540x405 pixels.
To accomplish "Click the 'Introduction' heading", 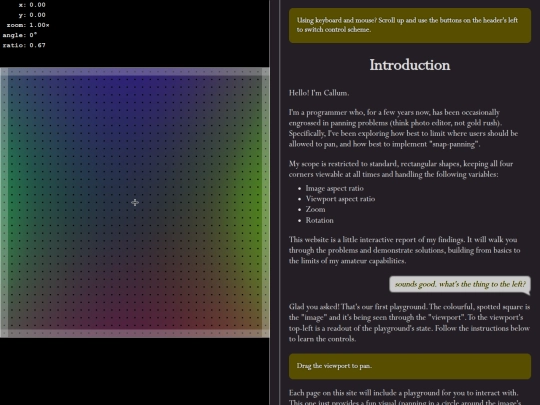I will [409, 65].
